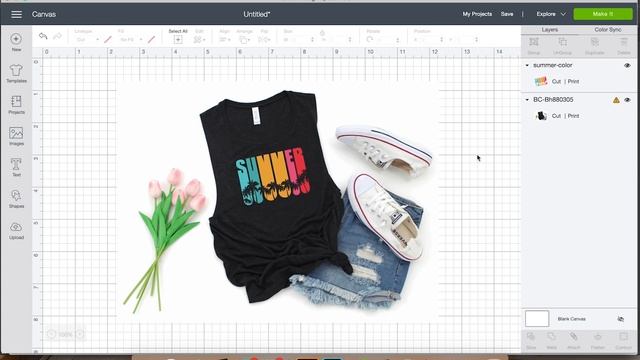
Task: Click the Fill color swatch
Action: pyautogui.click(x=151, y=40)
